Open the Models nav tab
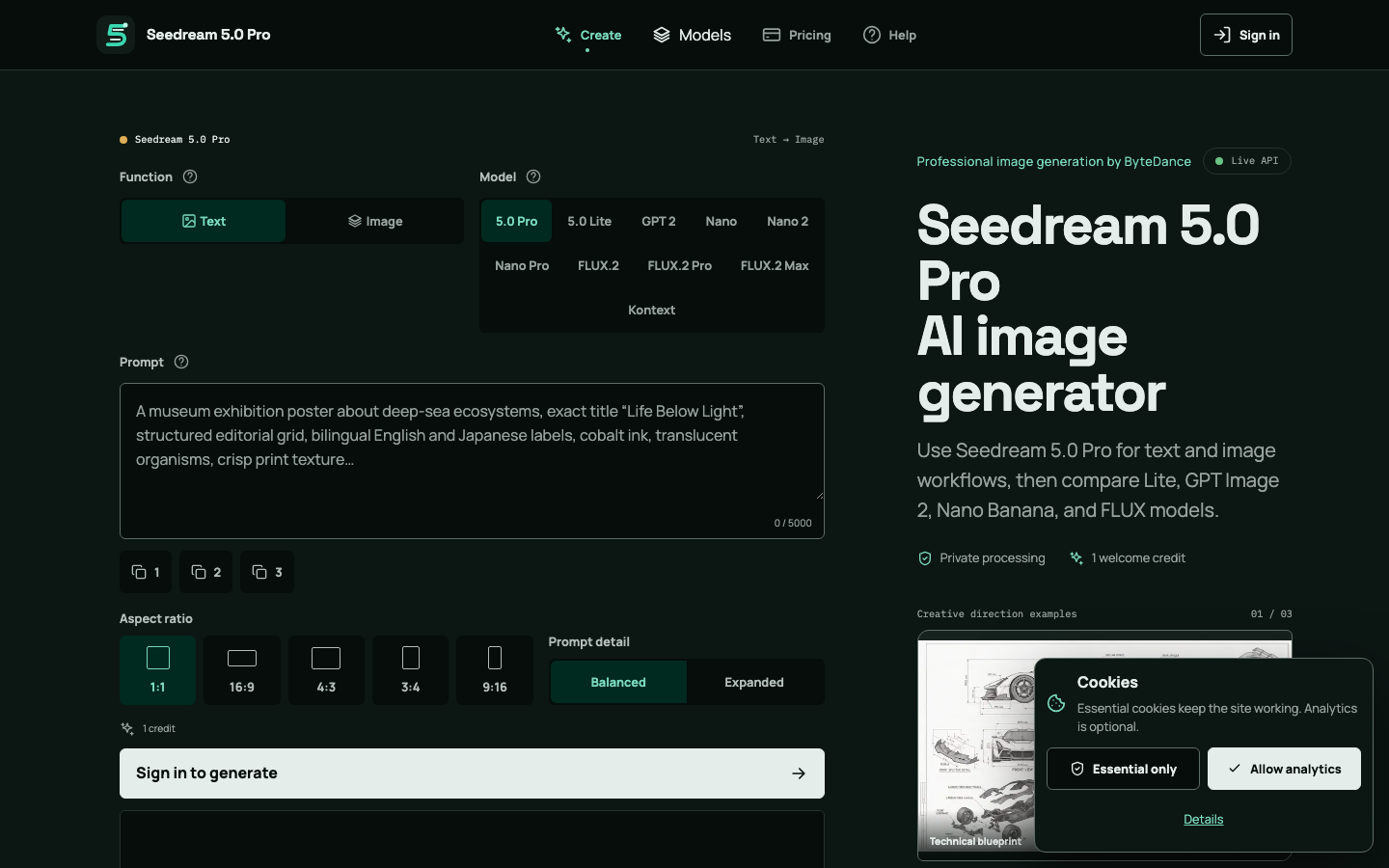This screenshot has height=868, width=1389. 693,35
